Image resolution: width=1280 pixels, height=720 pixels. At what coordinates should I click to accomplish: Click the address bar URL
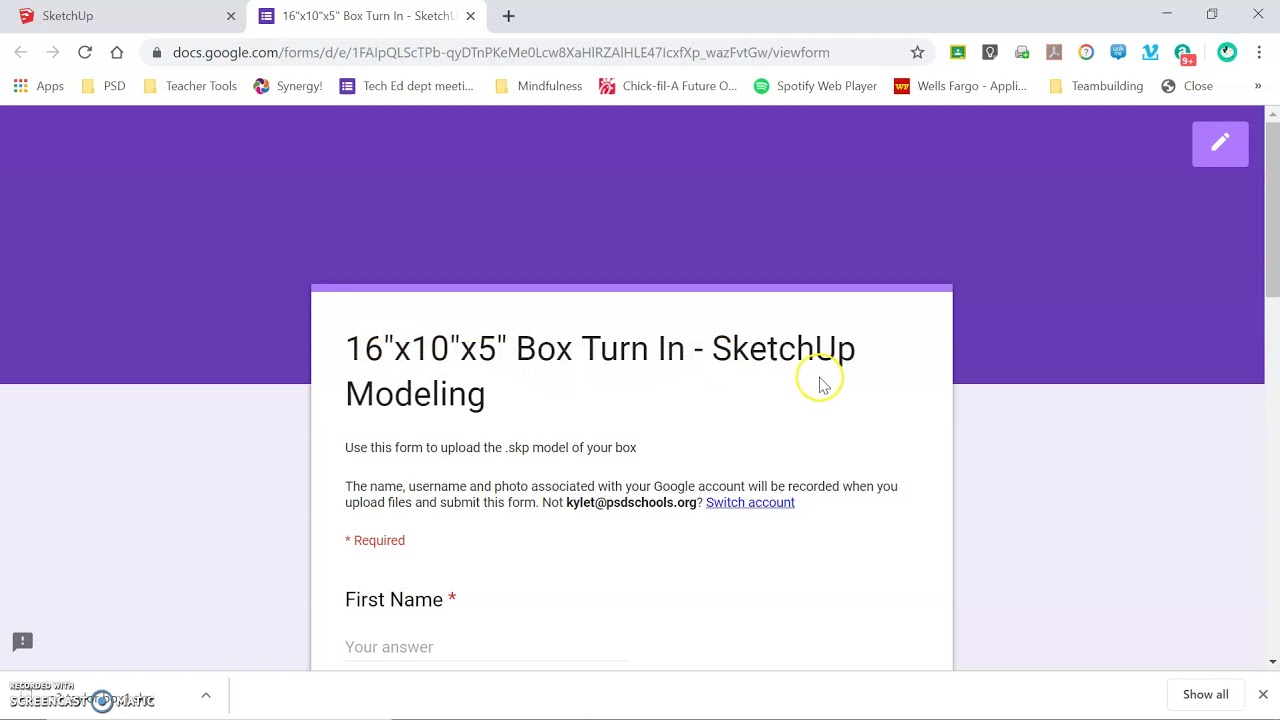coord(501,52)
